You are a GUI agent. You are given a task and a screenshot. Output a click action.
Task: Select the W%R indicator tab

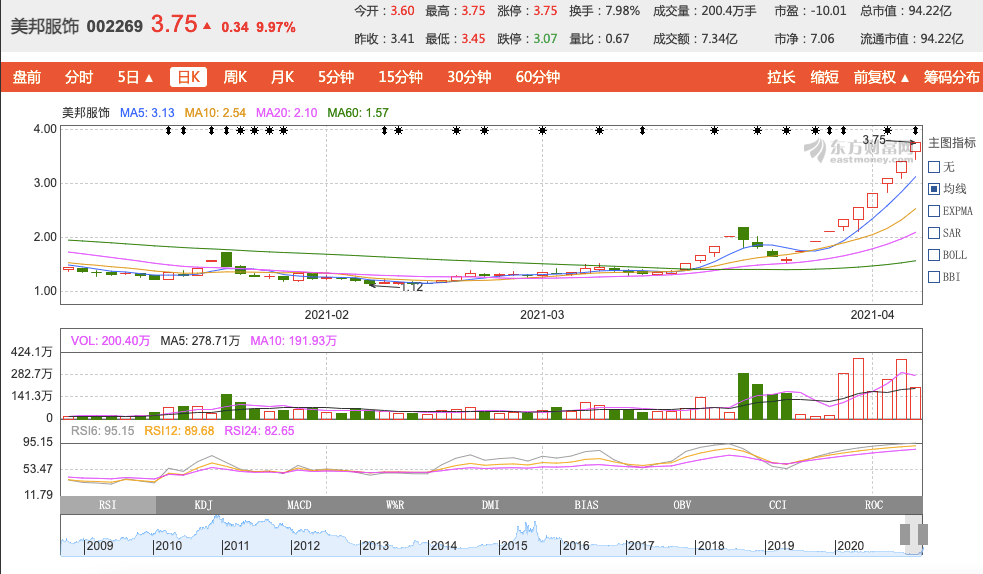tap(395, 505)
